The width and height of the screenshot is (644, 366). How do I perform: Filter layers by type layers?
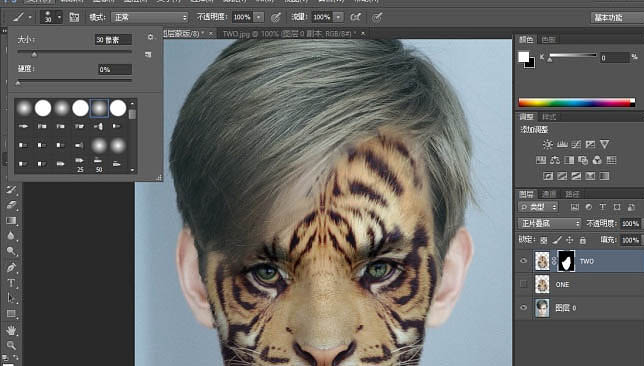603,207
